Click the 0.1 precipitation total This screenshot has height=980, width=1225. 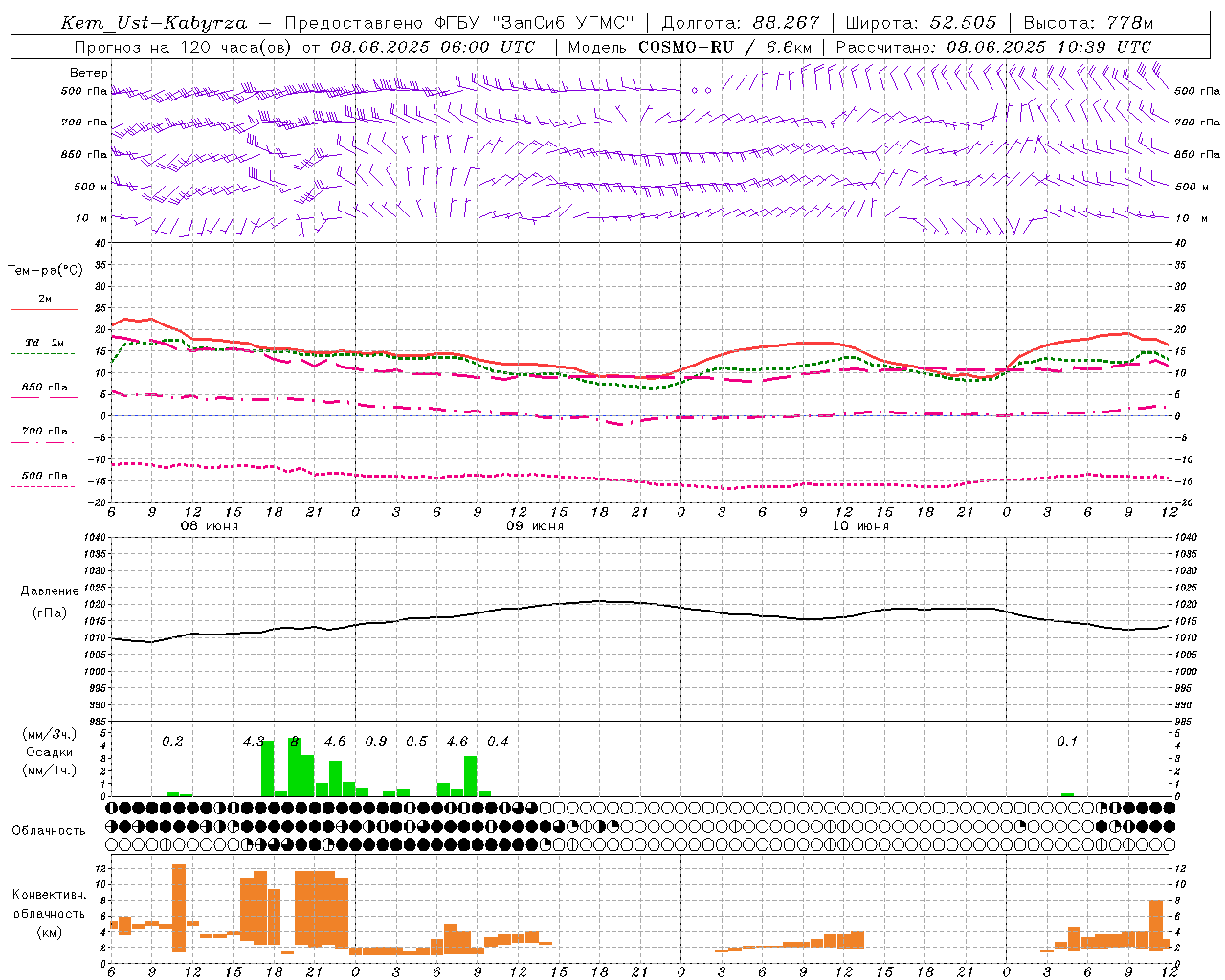pos(1067,742)
